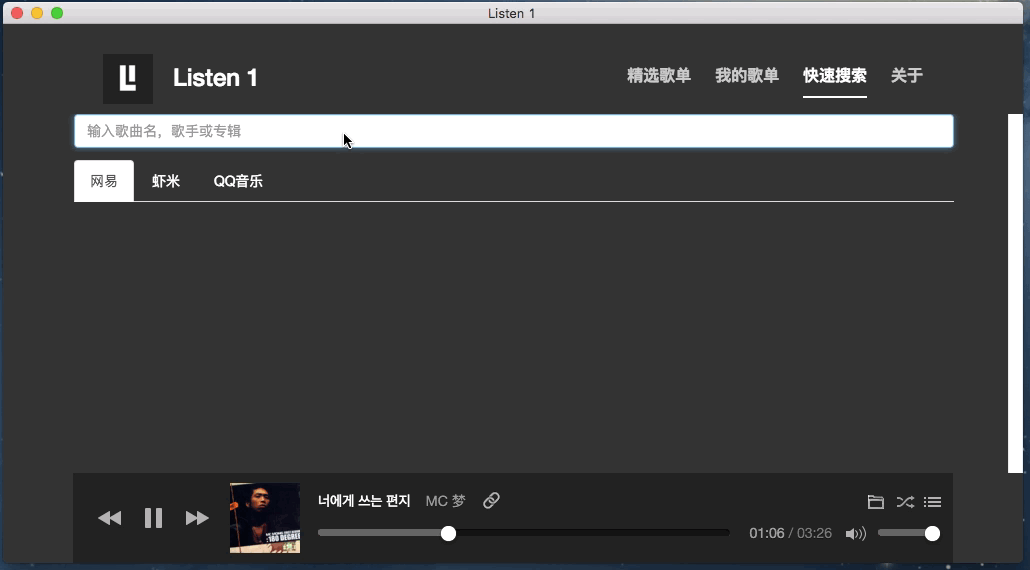Open the 精选歌单 section
The height and width of the screenshot is (570, 1030).
tap(659, 76)
